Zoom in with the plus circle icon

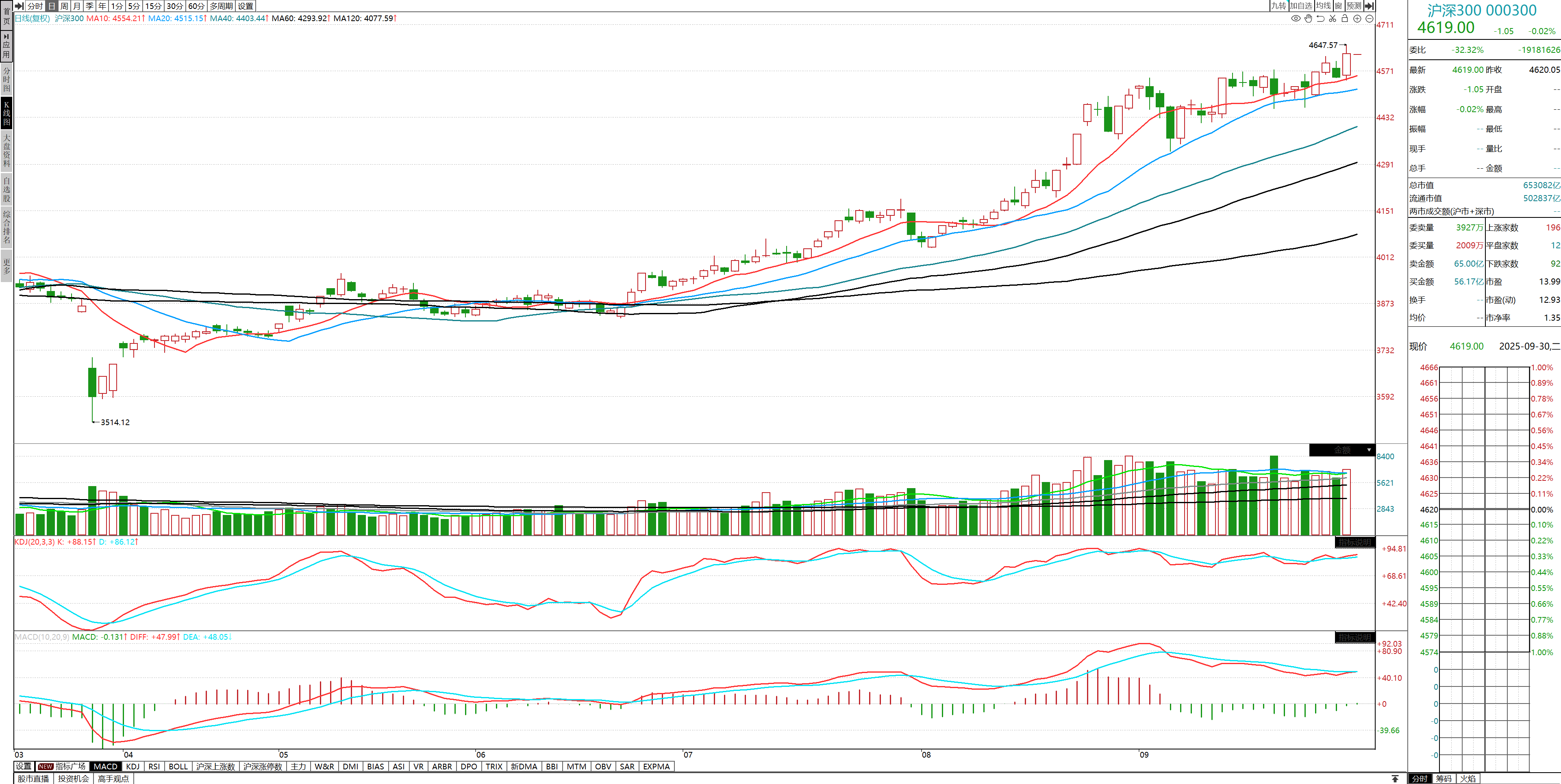coord(1357,18)
